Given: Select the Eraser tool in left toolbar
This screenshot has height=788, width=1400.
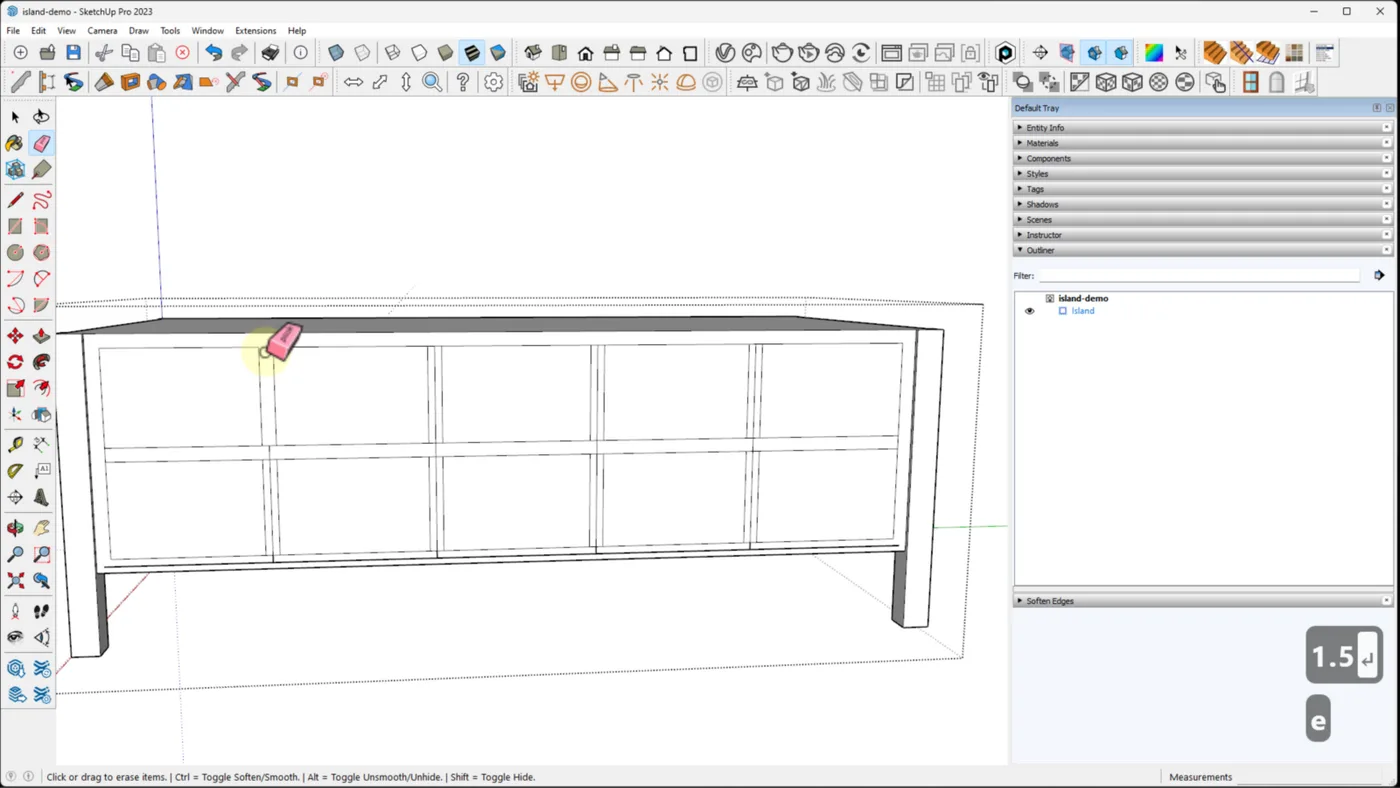Looking at the screenshot, I should click(41, 144).
